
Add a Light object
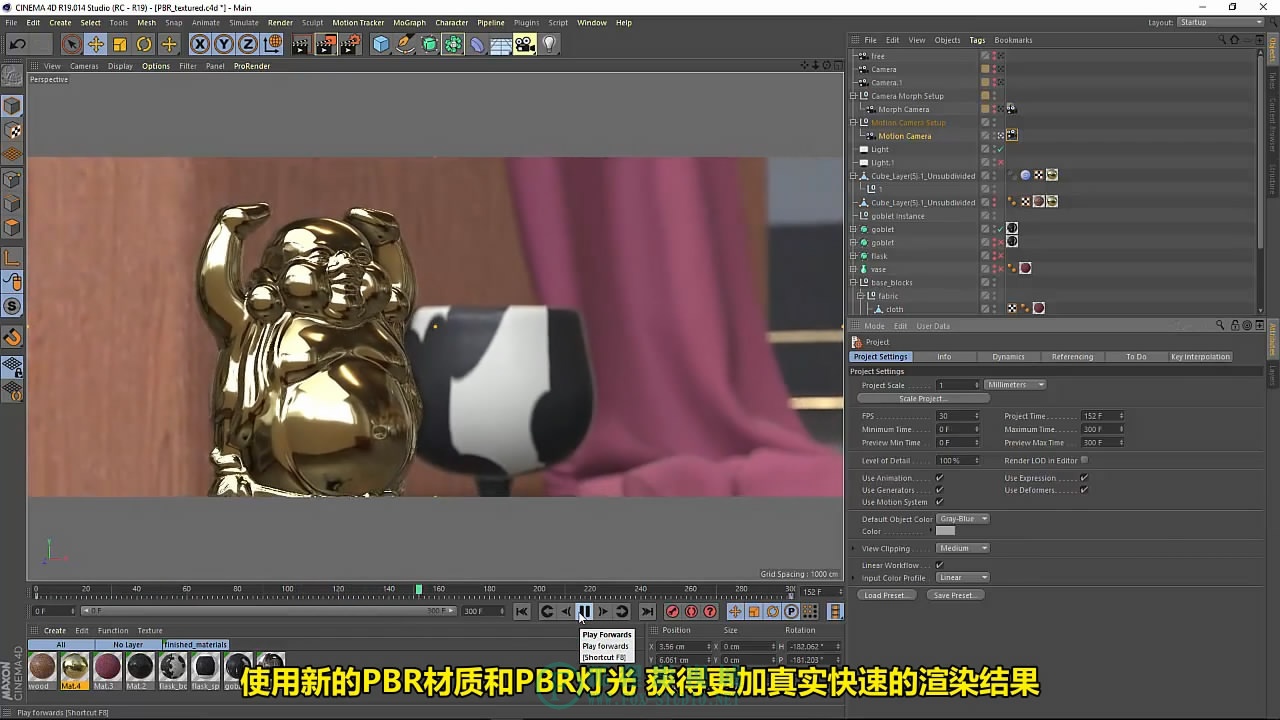[x=549, y=44]
